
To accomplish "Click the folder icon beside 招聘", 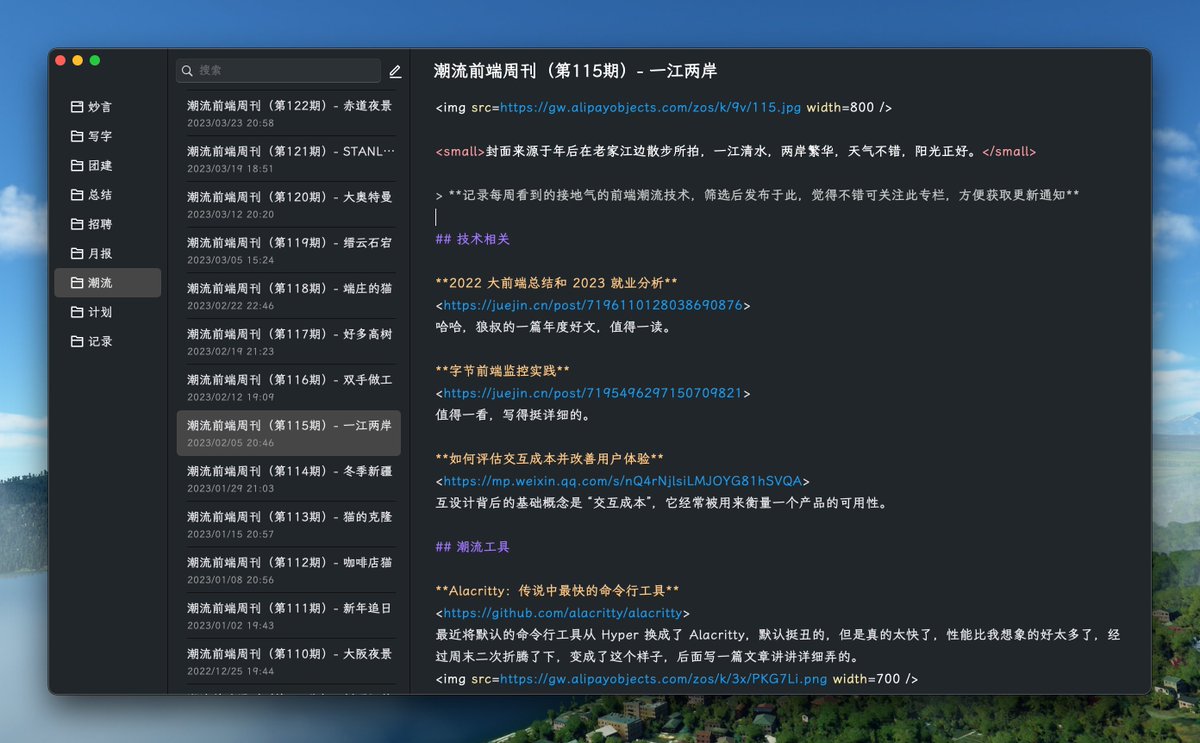I will coord(75,224).
